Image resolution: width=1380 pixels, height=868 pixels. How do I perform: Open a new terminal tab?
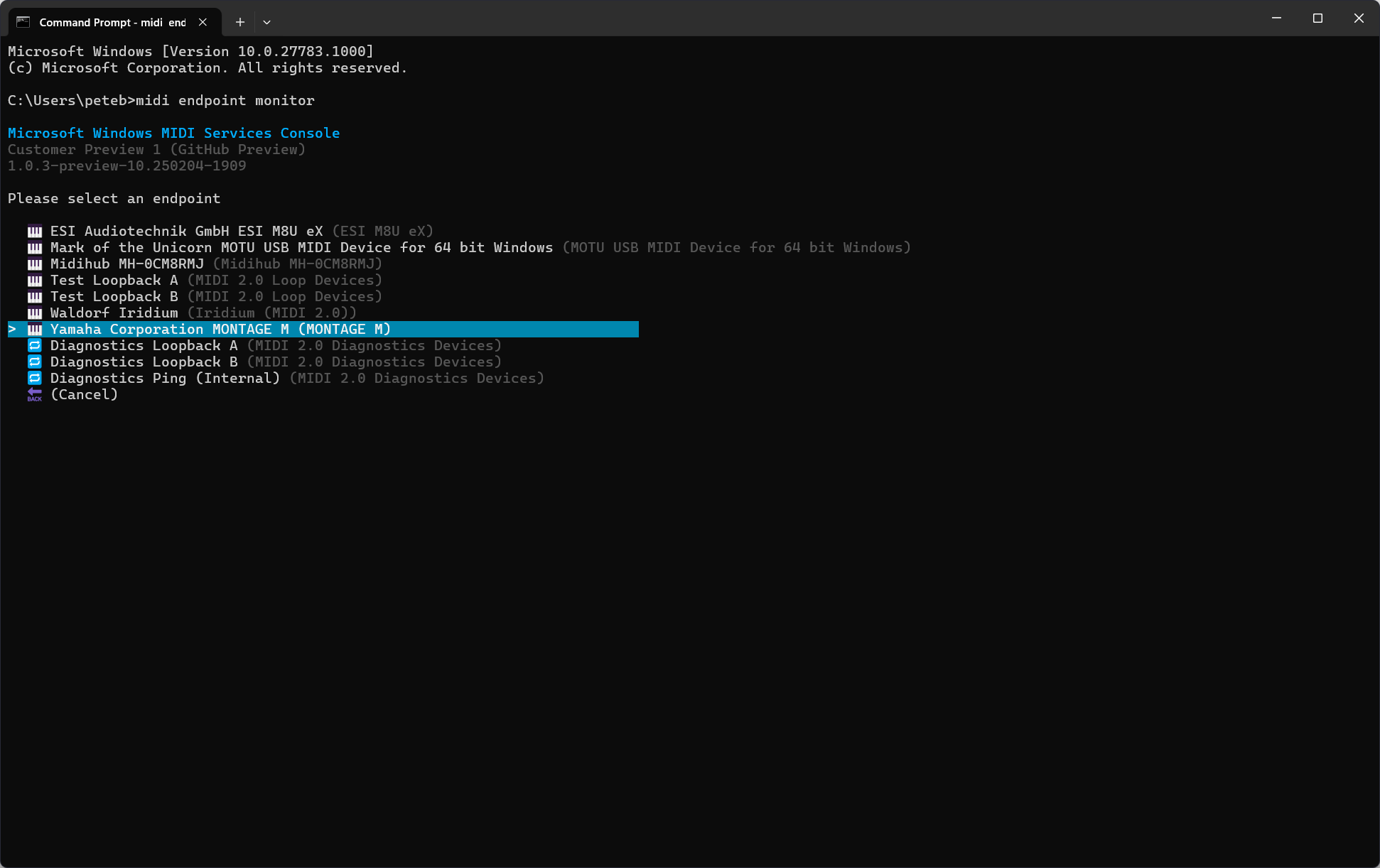pyautogui.click(x=240, y=22)
